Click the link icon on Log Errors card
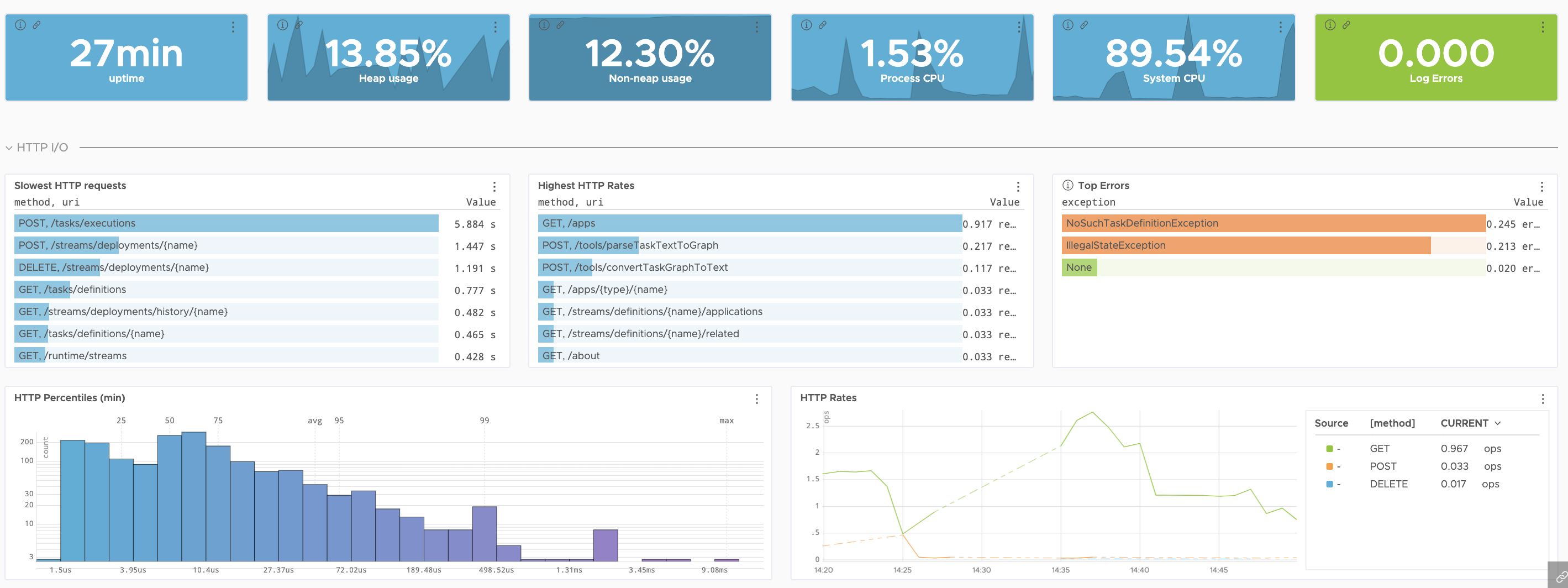The width and height of the screenshot is (1568, 588). pos(1346,25)
